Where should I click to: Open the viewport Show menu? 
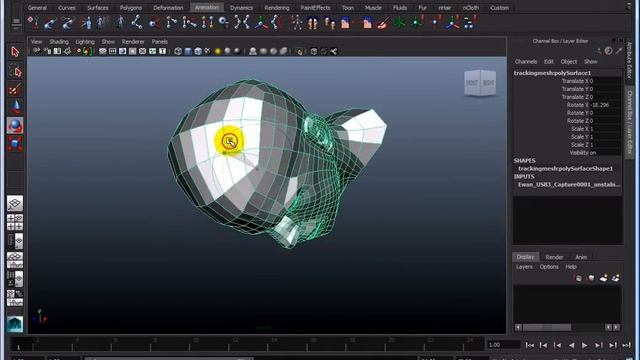pyautogui.click(x=108, y=42)
